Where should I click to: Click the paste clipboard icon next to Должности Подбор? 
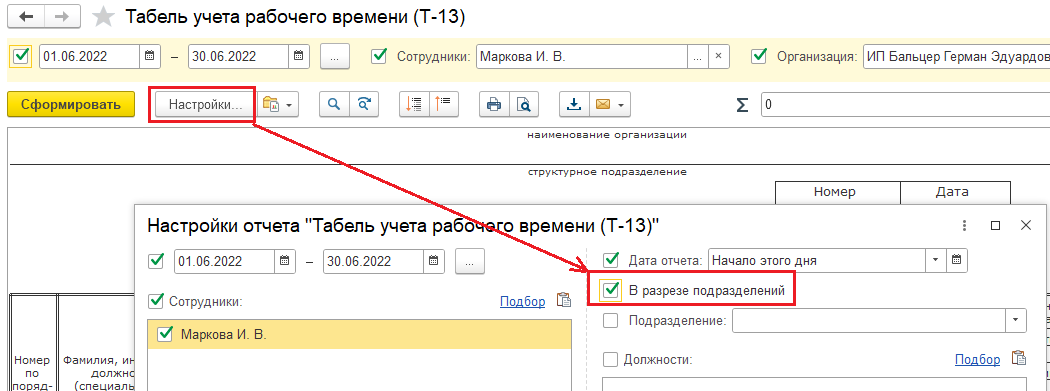[1019, 359]
